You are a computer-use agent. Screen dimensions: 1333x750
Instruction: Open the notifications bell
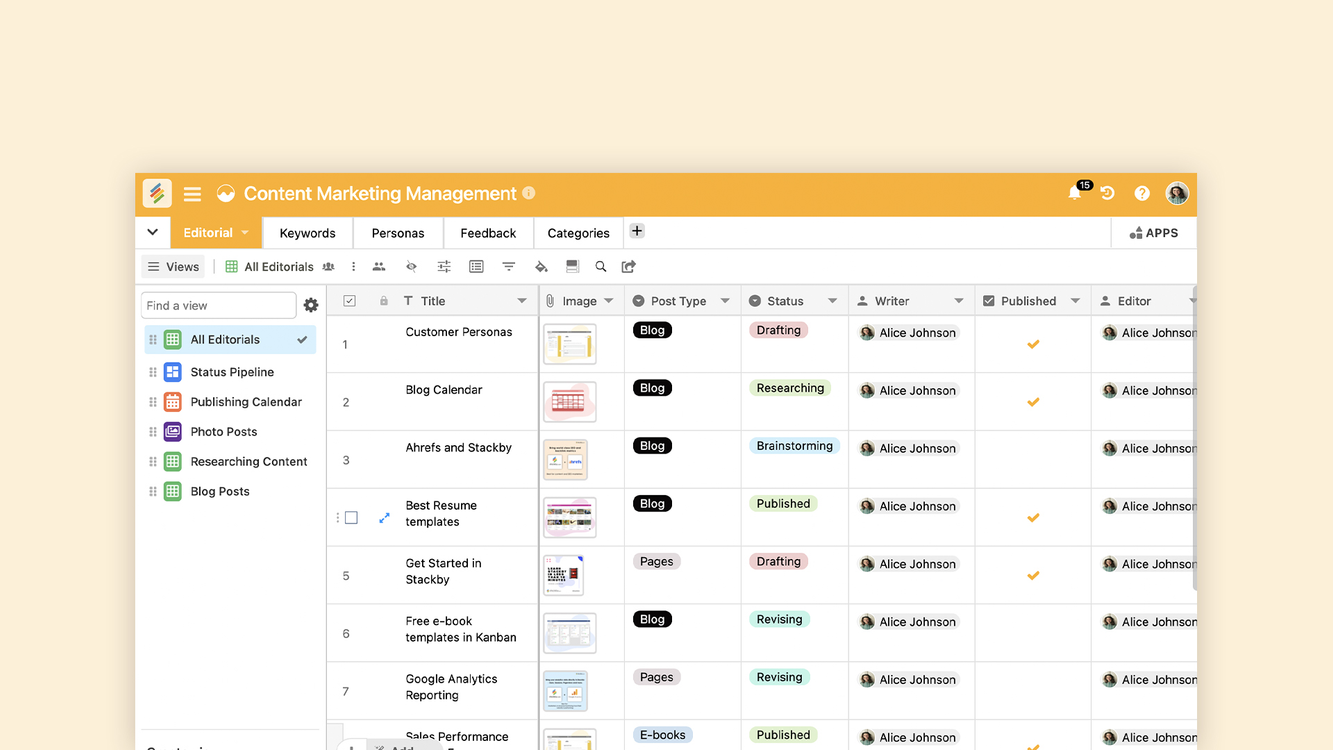tap(1075, 193)
